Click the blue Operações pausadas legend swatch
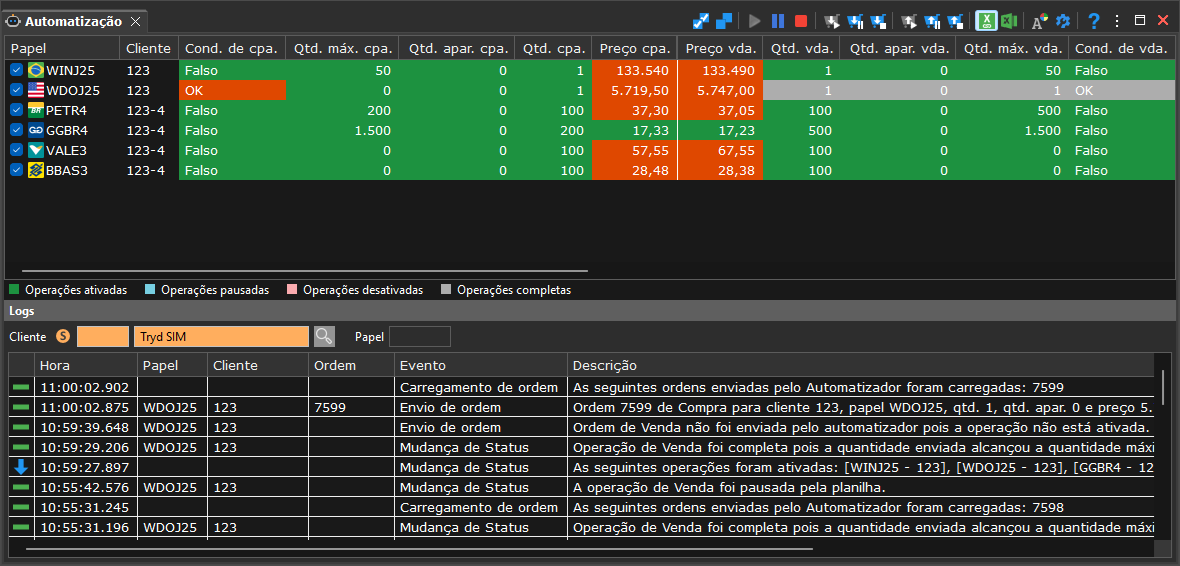 [x=150, y=290]
